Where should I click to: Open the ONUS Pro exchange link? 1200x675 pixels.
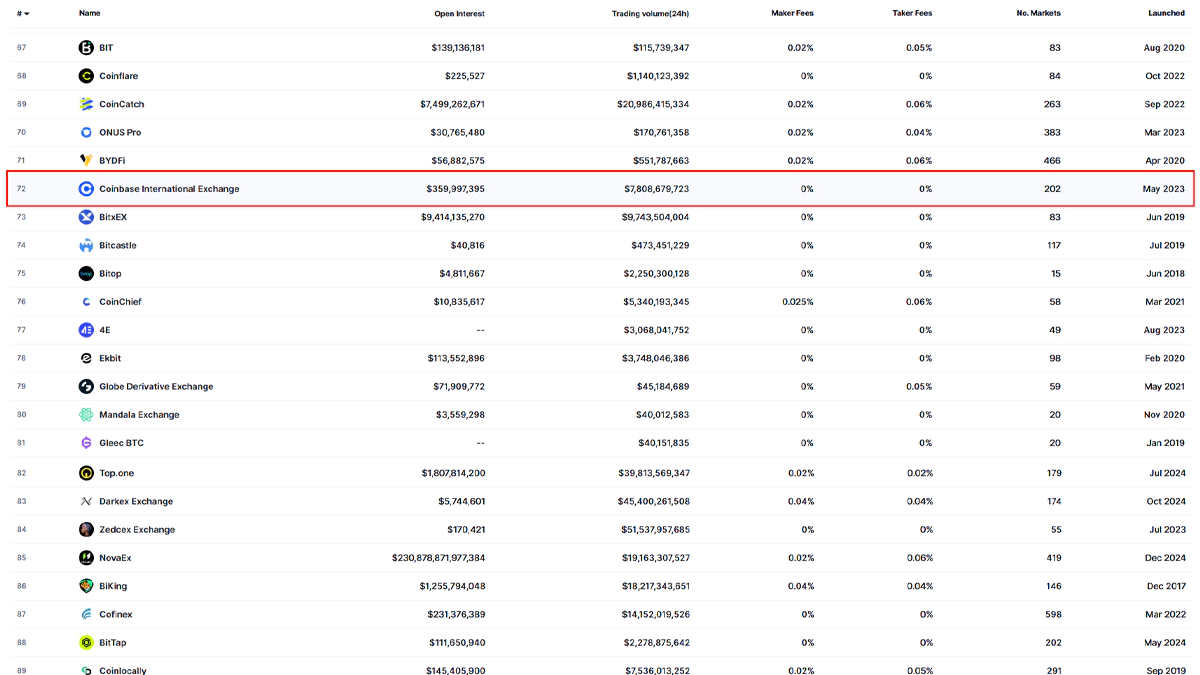pyautogui.click(x=120, y=132)
